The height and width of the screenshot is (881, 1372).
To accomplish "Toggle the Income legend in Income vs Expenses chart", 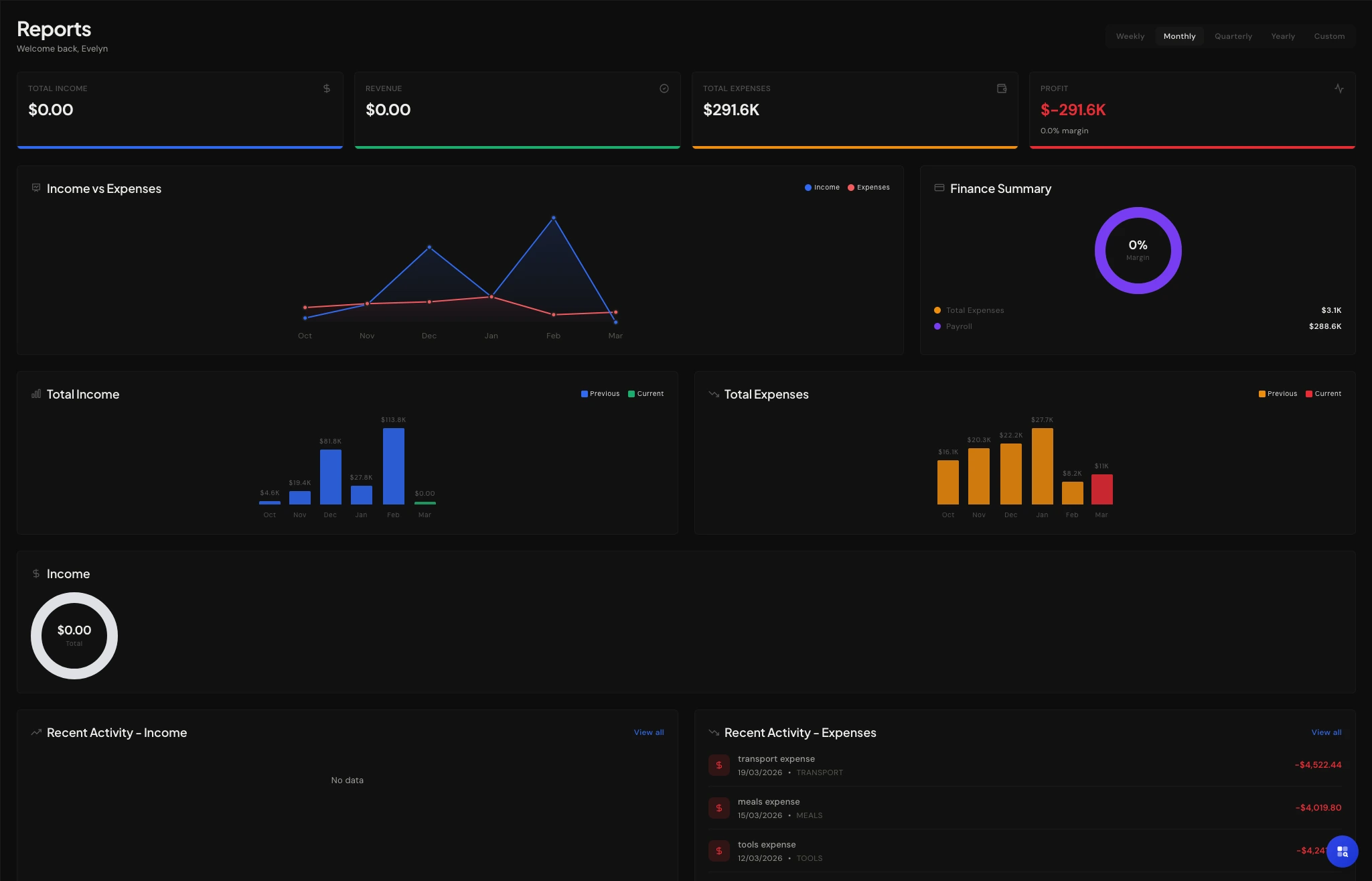I will pyautogui.click(x=822, y=187).
